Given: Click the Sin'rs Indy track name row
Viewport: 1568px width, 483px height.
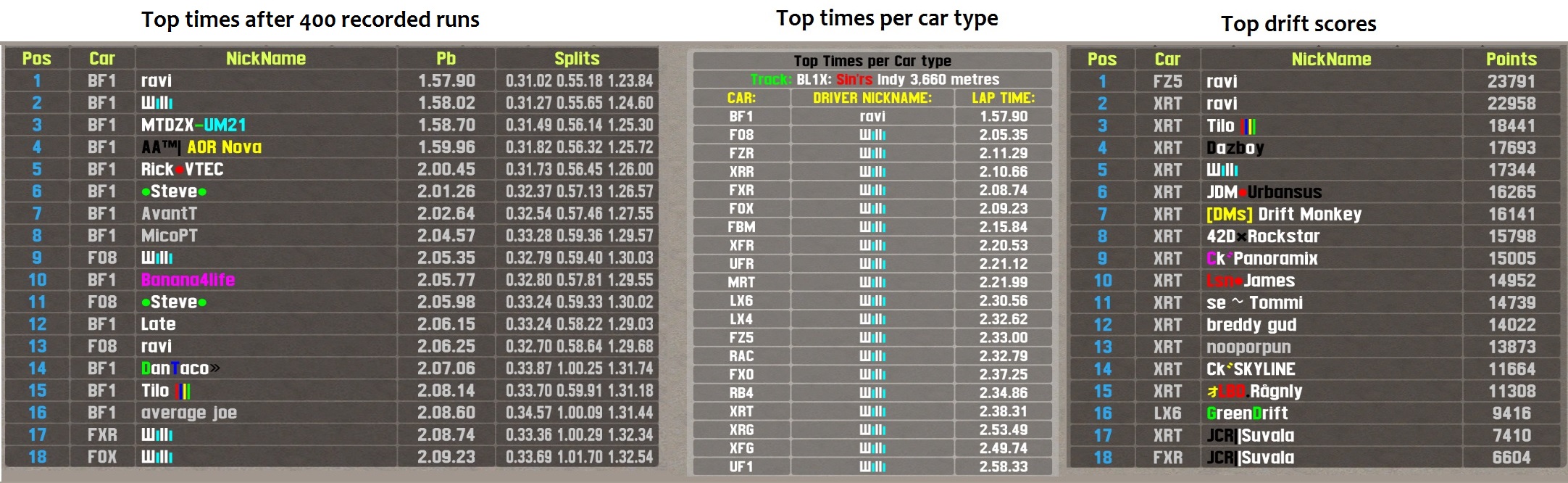Looking at the screenshot, I should point(872,80).
